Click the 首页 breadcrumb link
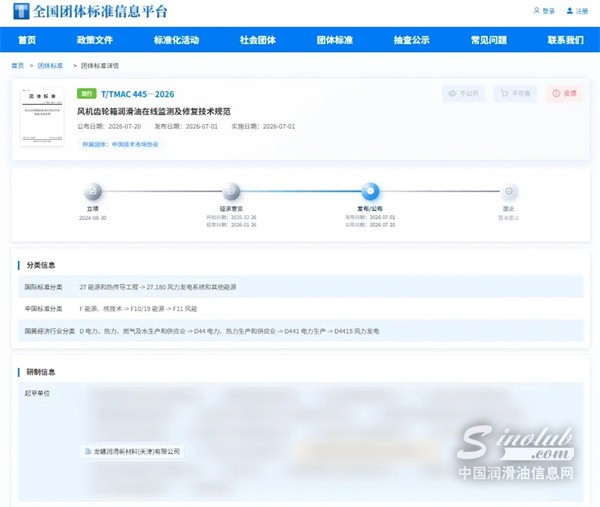This screenshot has width=600, height=507. tap(18, 65)
